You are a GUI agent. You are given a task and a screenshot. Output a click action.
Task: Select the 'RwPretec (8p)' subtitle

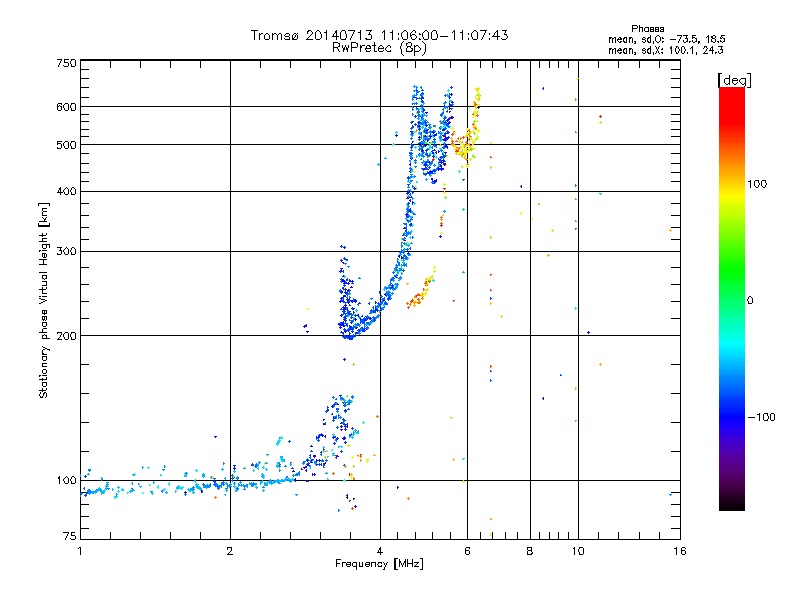379,48
